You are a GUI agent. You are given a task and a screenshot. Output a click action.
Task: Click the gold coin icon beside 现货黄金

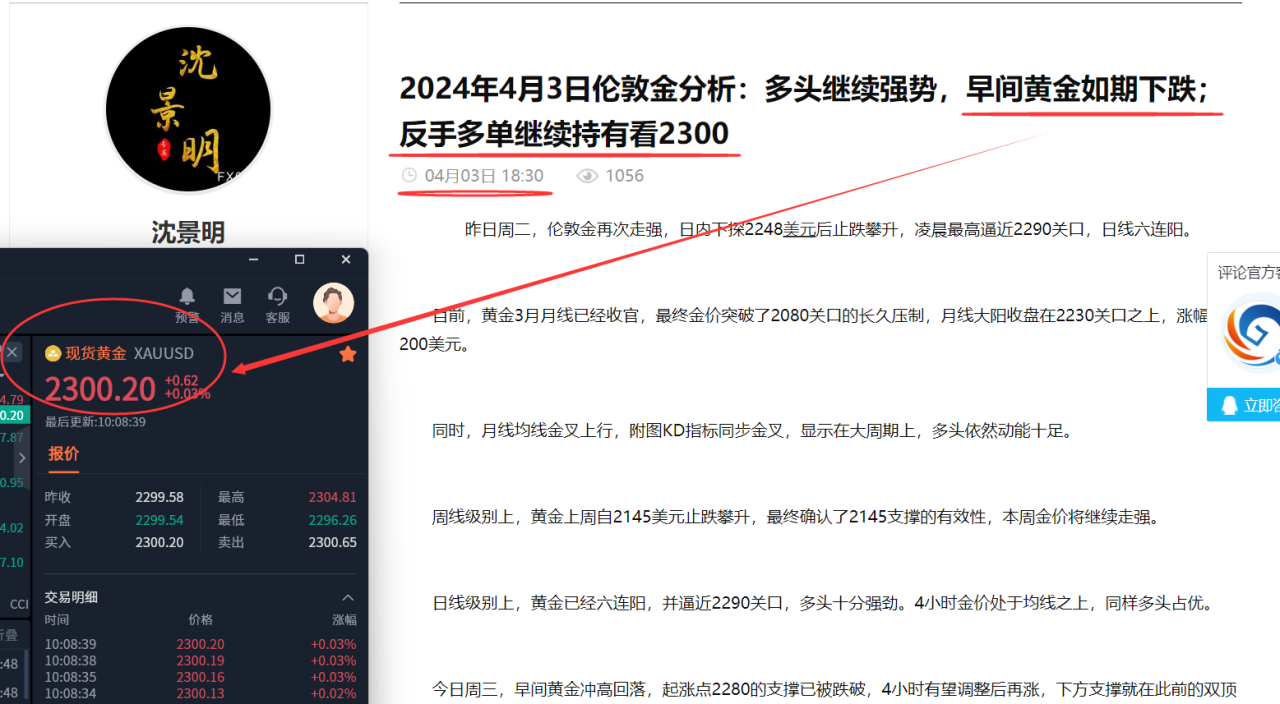[53, 353]
